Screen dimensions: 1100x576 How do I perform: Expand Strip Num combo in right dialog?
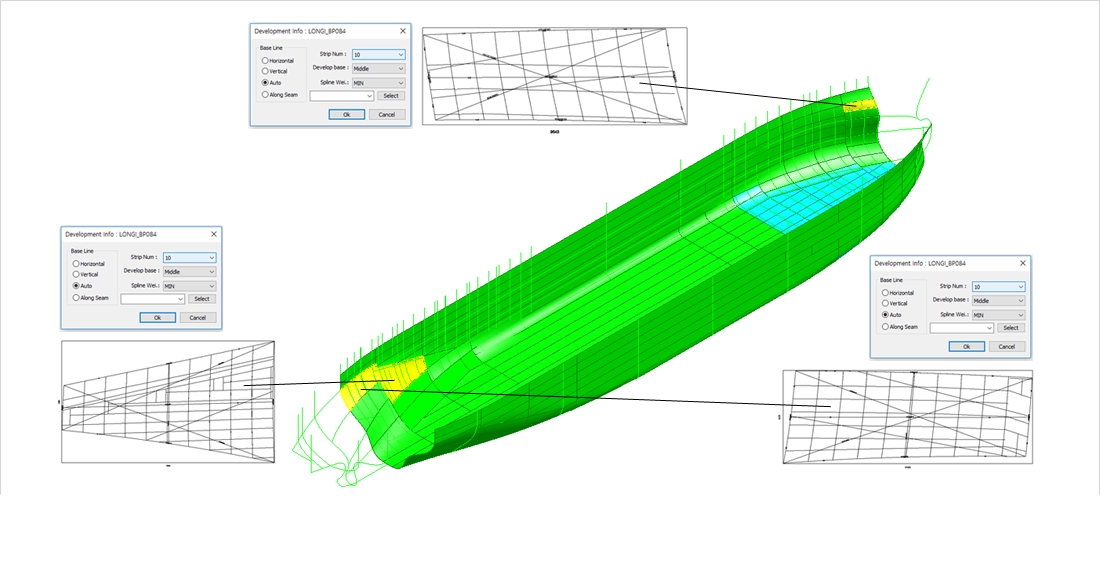click(x=998, y=287)
